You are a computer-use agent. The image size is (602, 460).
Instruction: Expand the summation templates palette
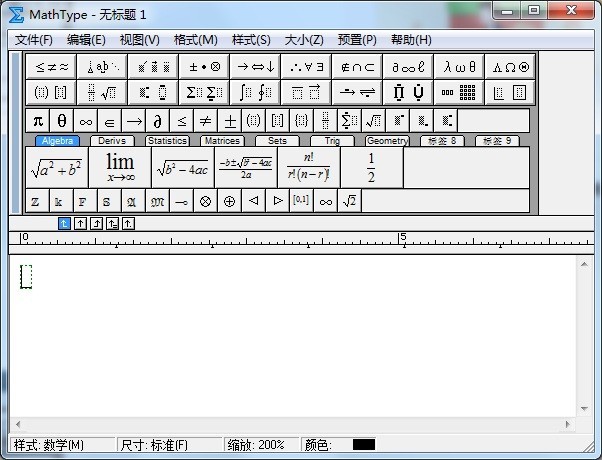[x=205, y=93]
